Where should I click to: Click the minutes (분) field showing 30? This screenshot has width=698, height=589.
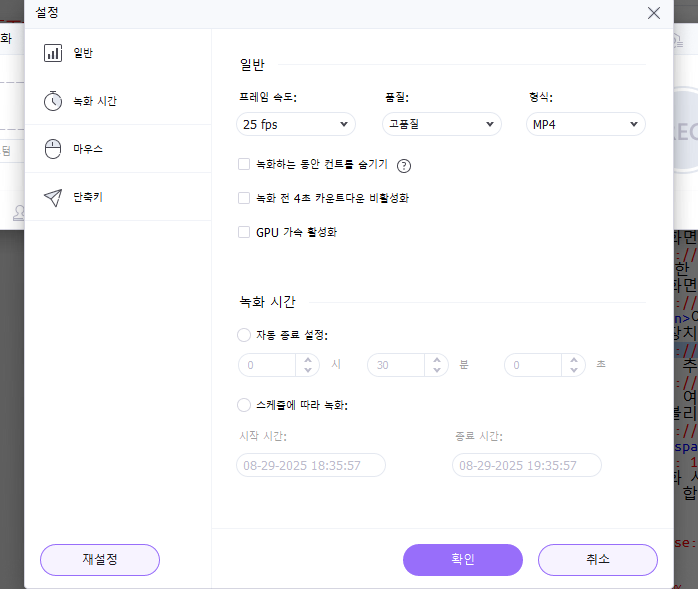396,365
